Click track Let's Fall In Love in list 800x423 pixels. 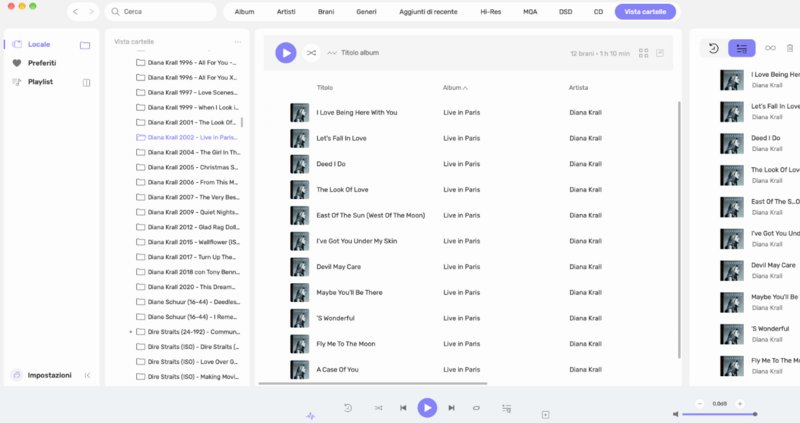341,138
